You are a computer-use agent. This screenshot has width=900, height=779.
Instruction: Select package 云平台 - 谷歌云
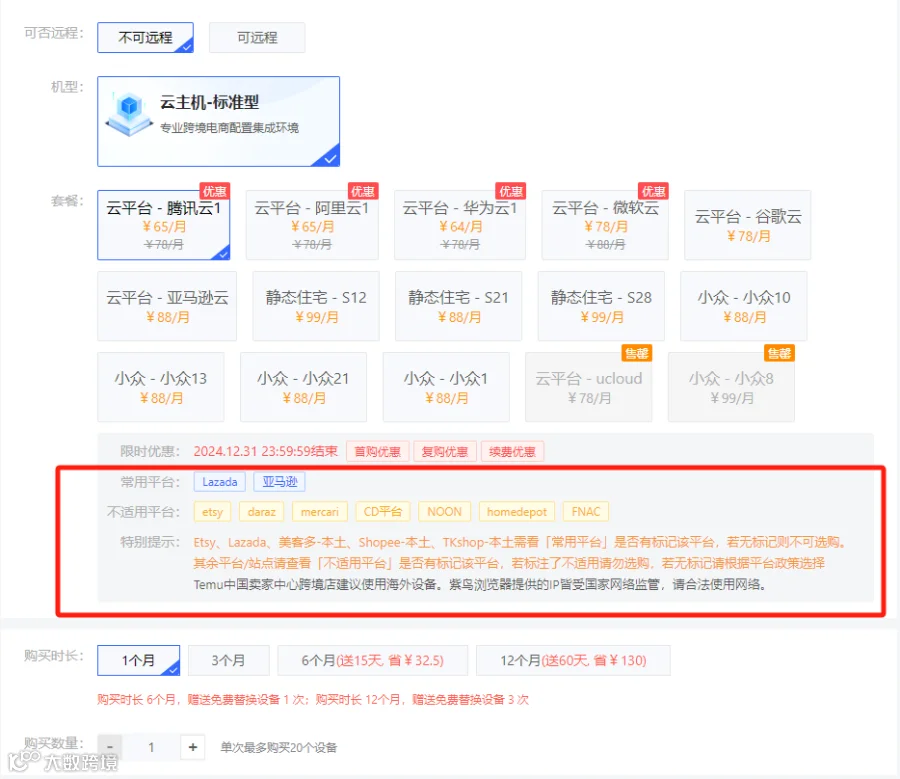[747, 225]
